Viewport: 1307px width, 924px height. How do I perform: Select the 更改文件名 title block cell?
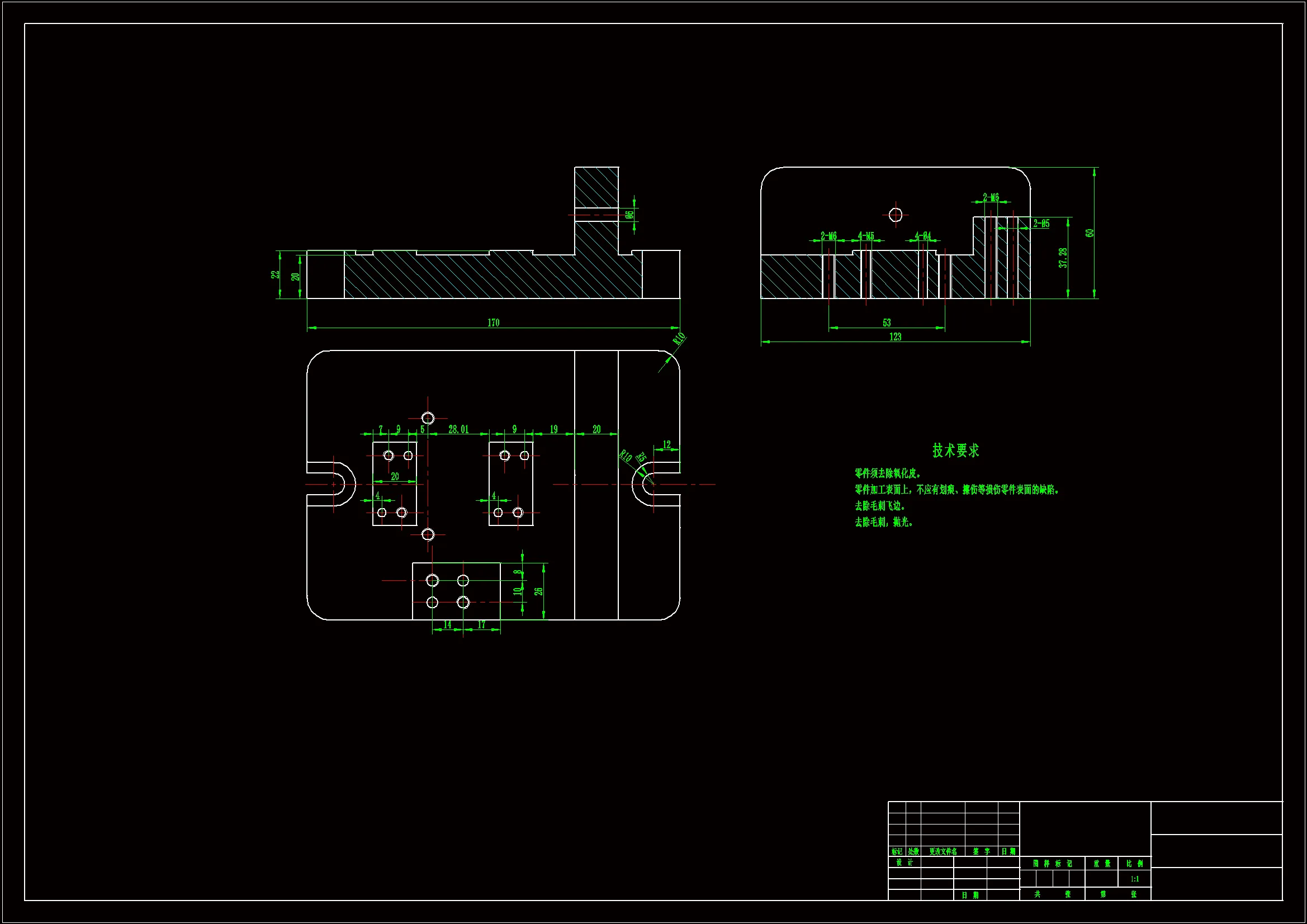[943, 852]
